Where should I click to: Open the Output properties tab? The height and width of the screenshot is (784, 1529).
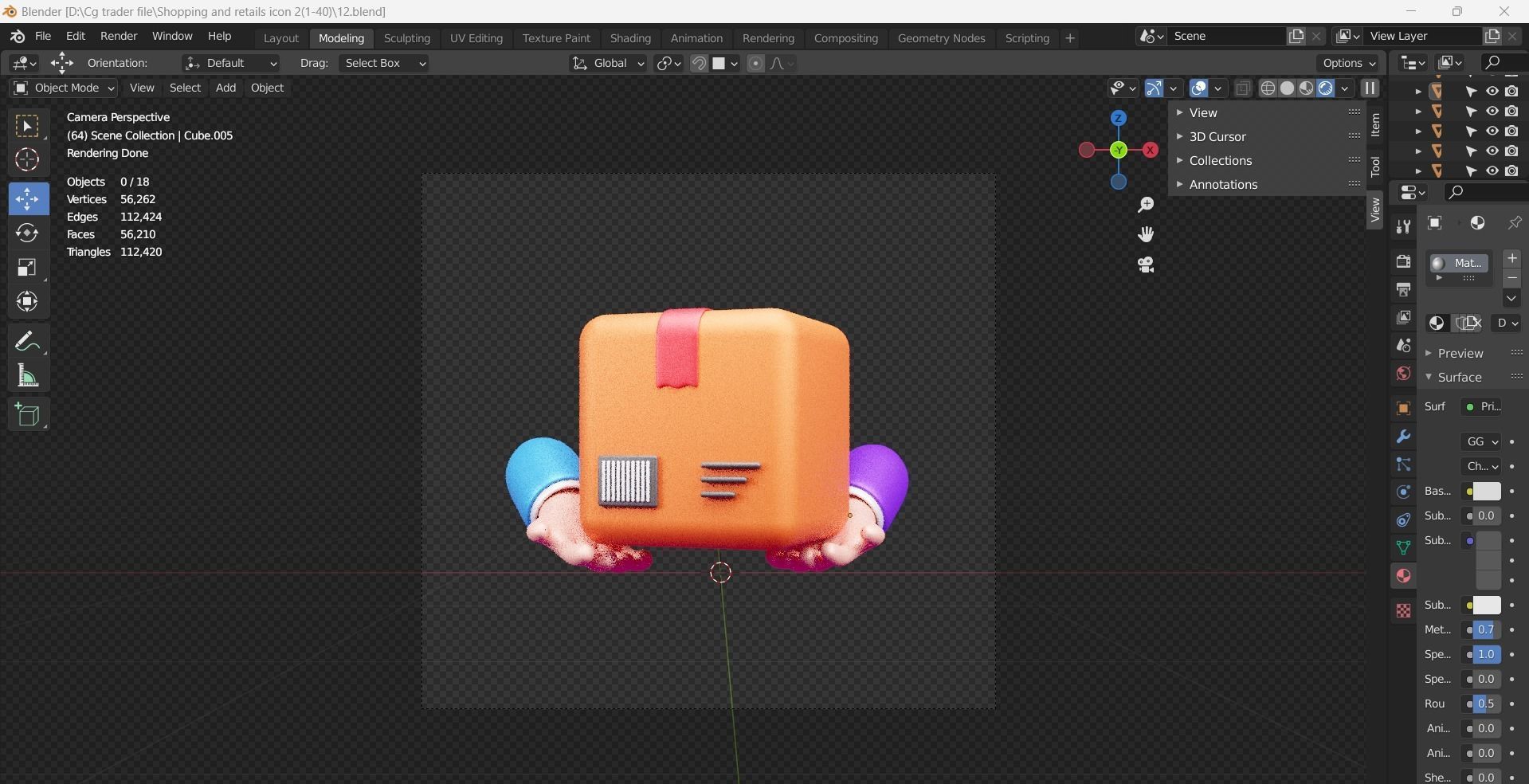[1403, 289]
